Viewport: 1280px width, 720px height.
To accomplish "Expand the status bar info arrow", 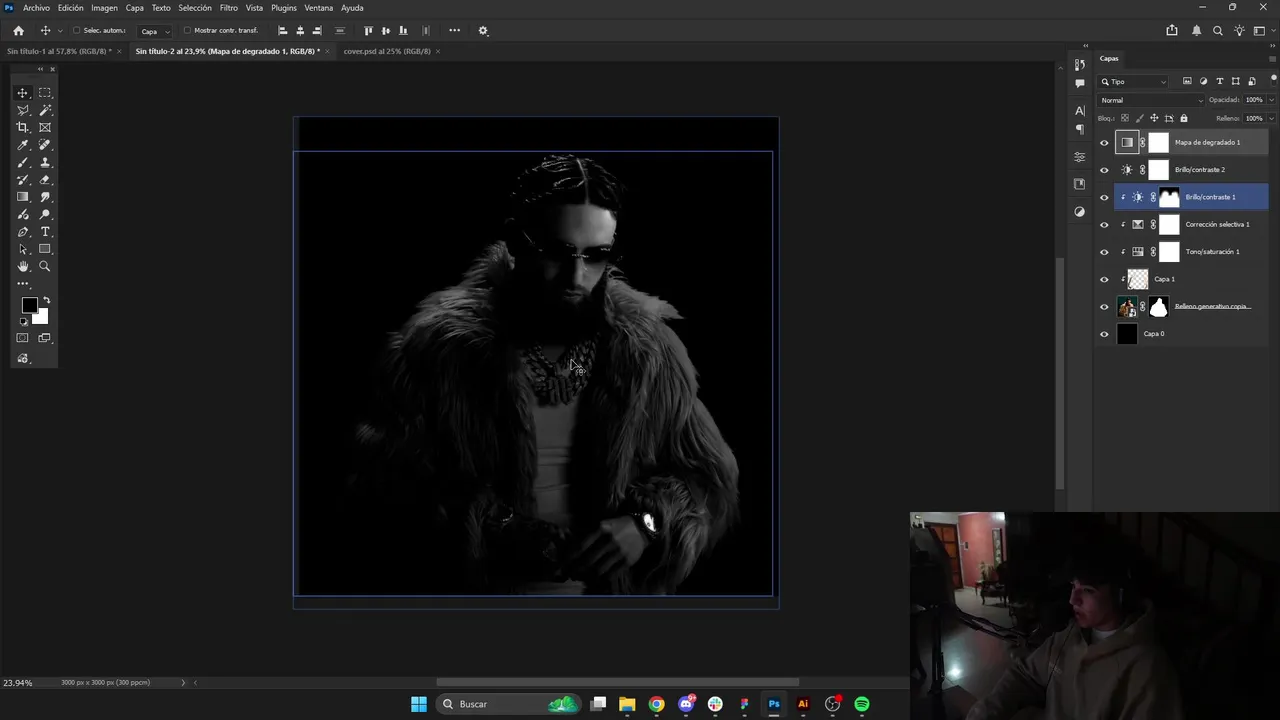I will pyautogui.click(x=183, y=683).
